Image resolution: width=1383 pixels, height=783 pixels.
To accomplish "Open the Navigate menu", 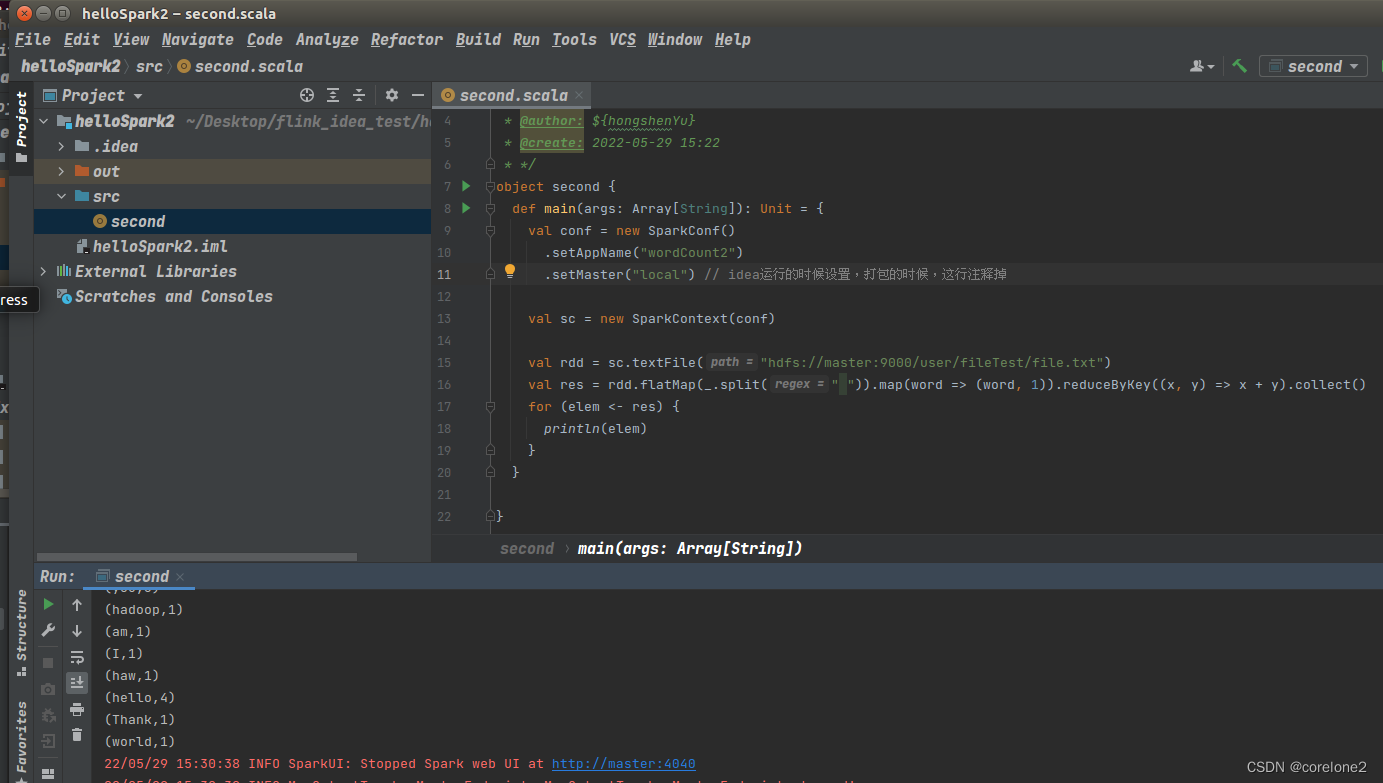I will point(198,39).
